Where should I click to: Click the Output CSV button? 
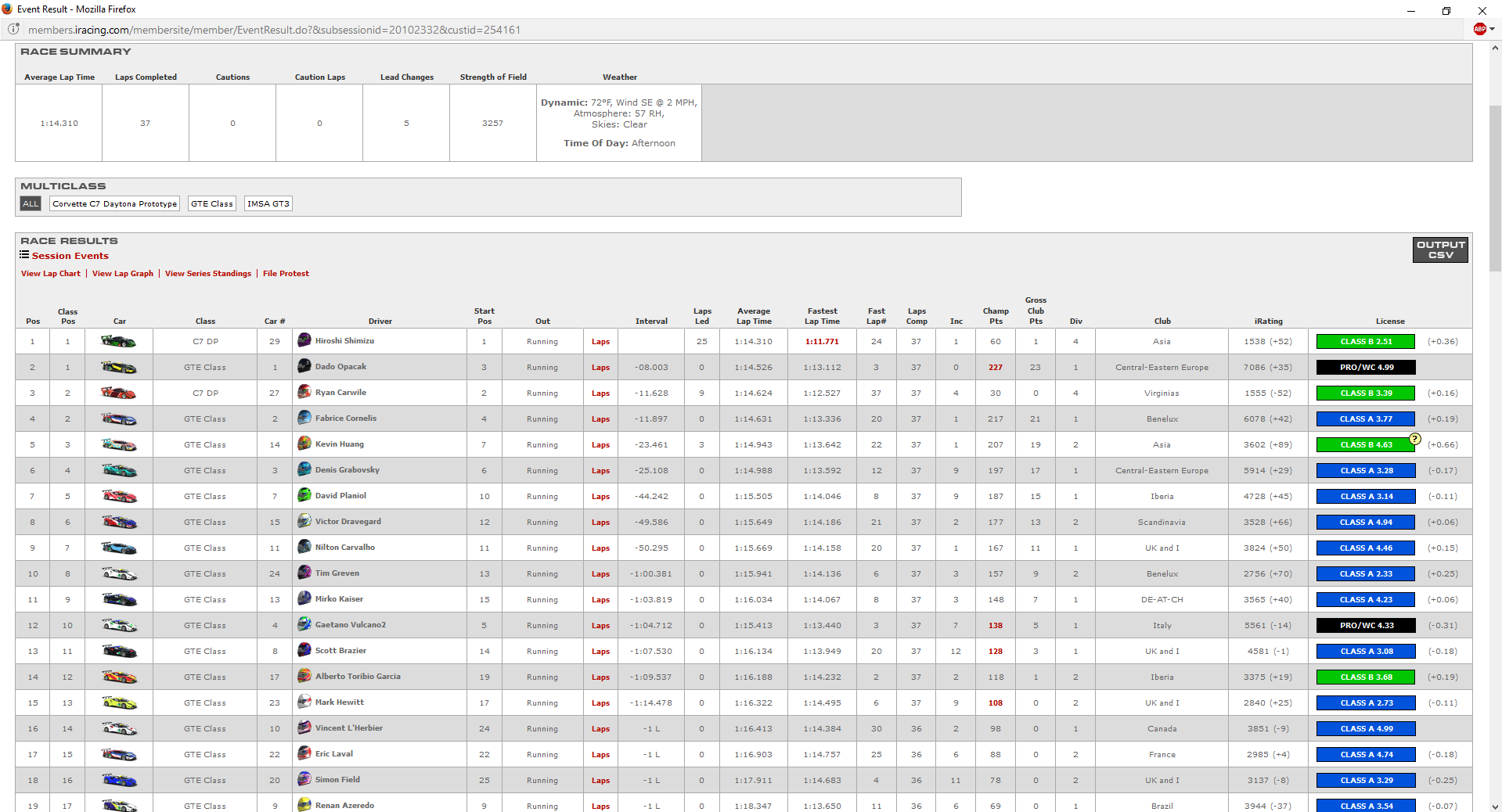click(1440, 250)
